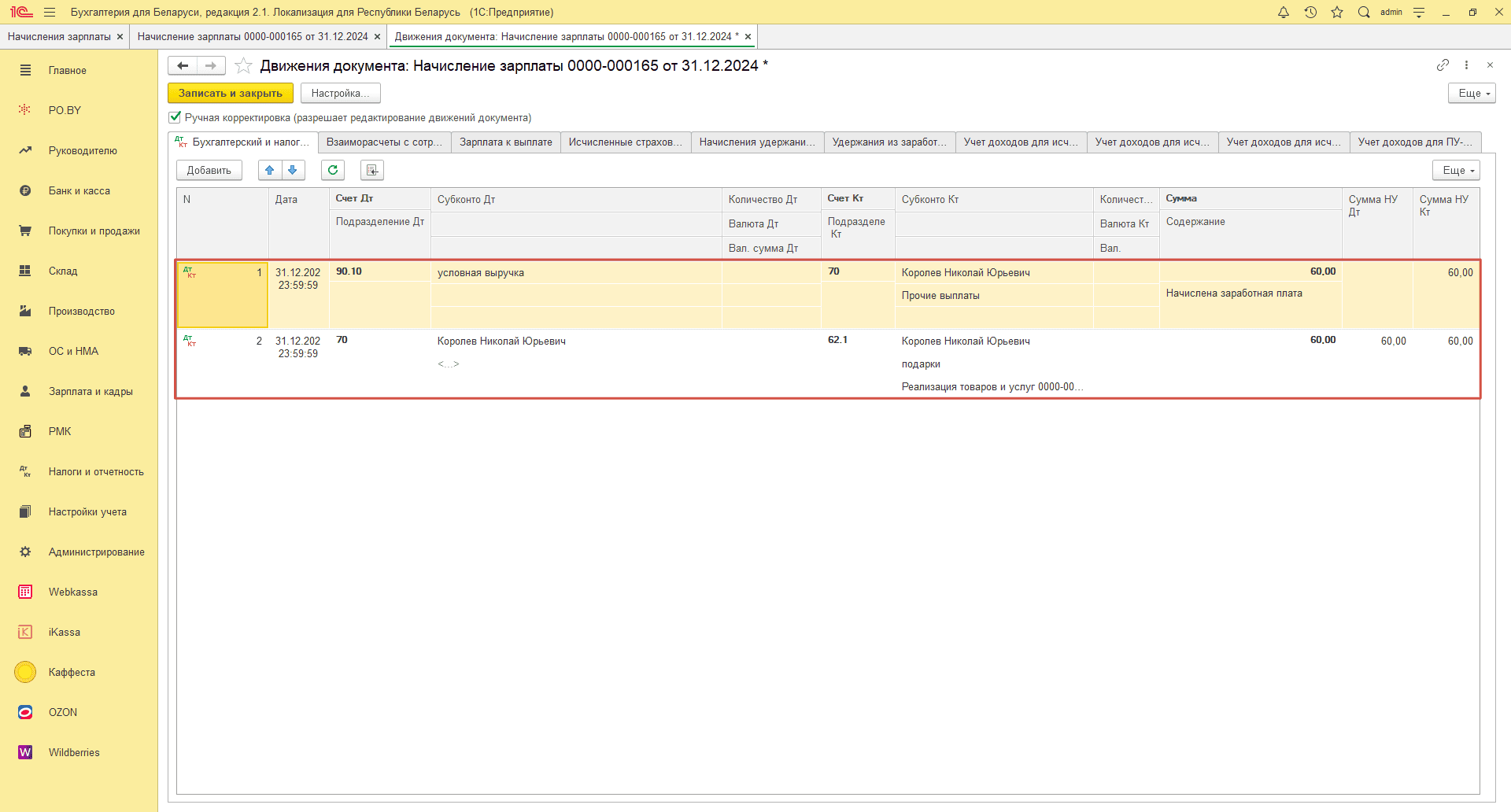Close the Начисления зарплаты tab
1511x812 pixels.
120,37
